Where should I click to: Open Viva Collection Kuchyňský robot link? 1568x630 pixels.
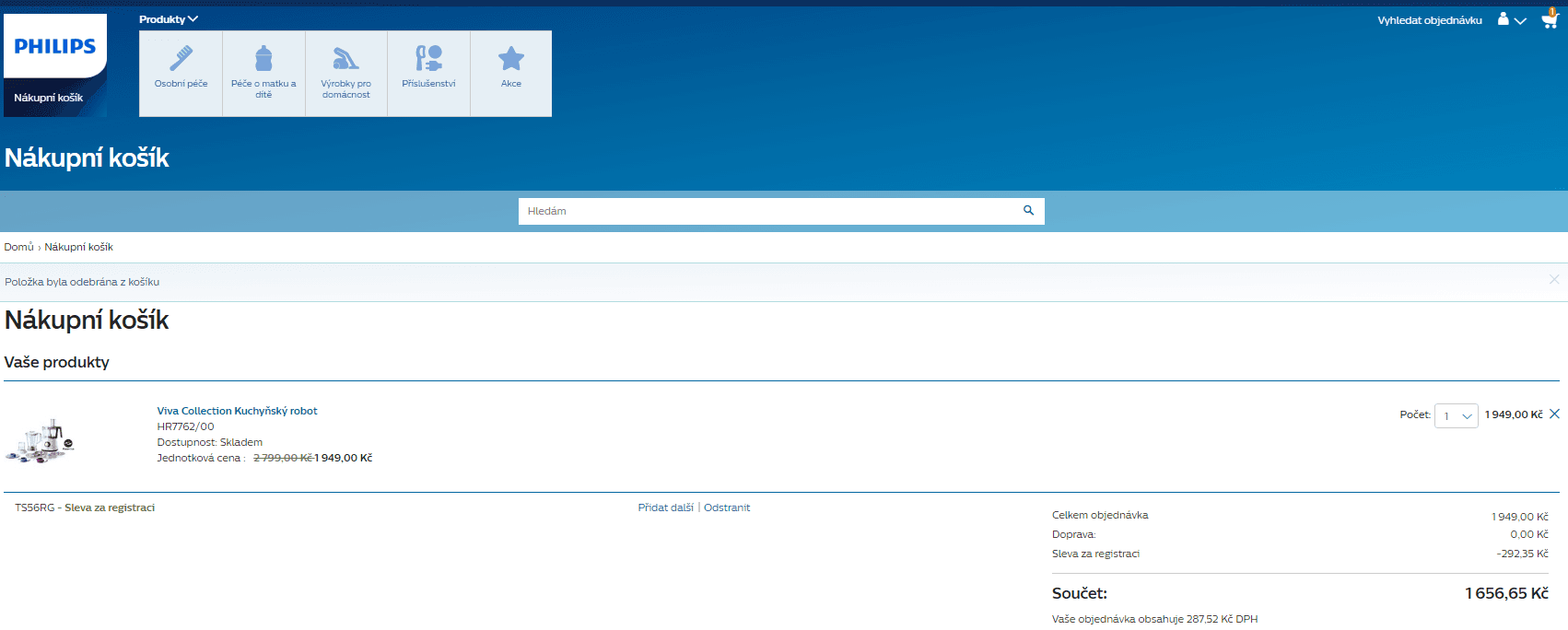click(237, 411)
